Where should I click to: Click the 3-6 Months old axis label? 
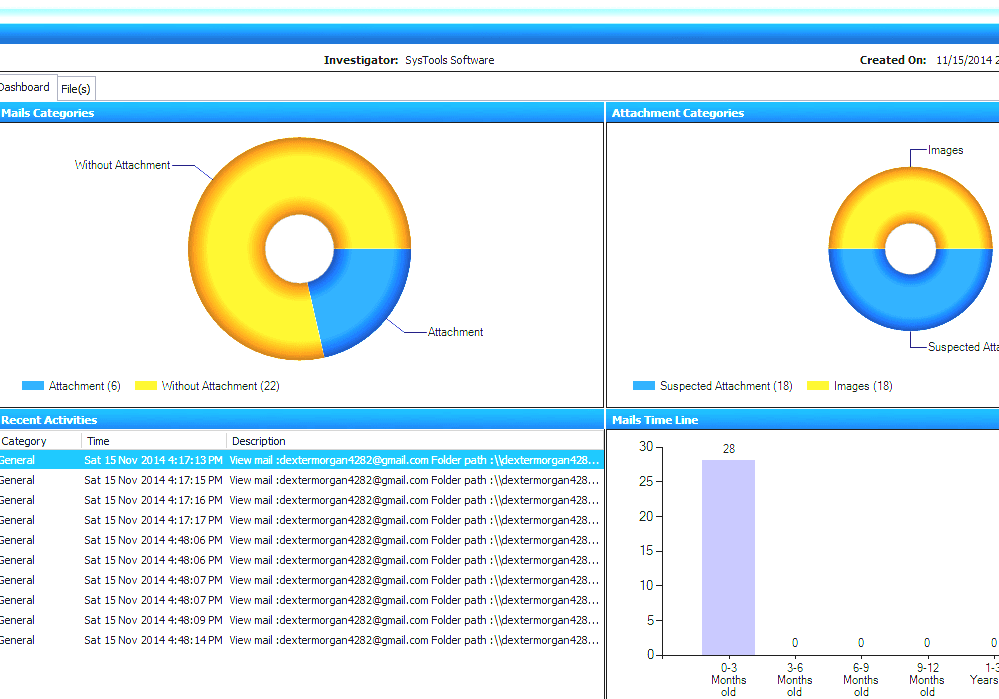(794, 675)
